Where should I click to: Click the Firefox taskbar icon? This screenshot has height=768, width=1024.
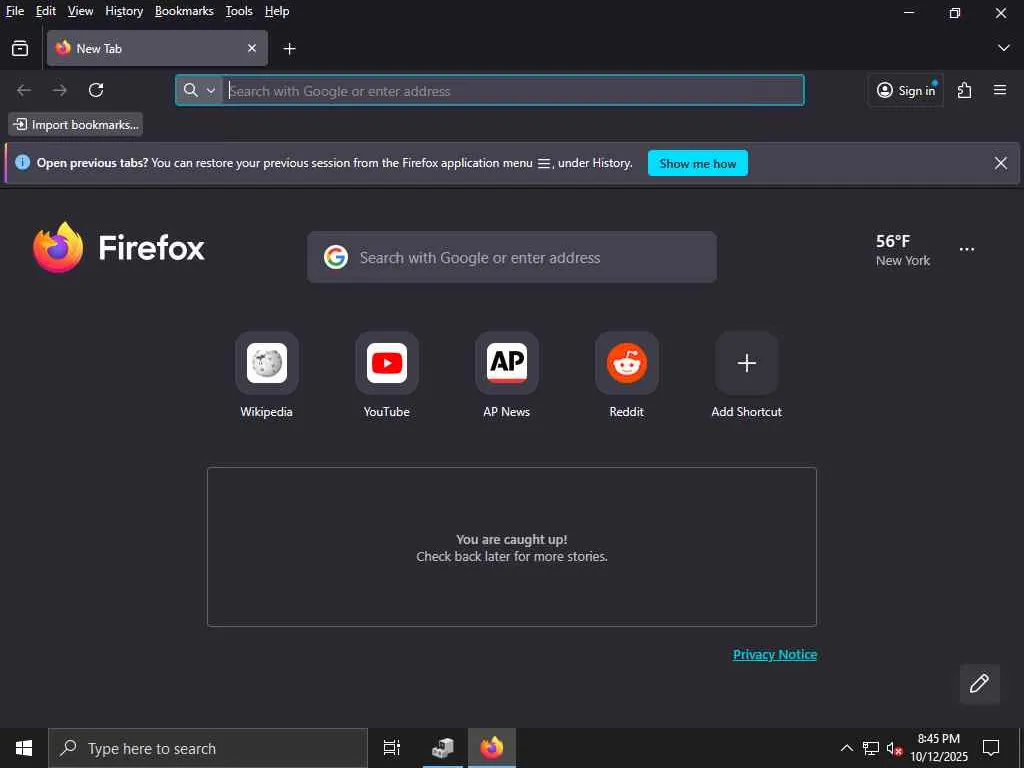click(492, 748)
